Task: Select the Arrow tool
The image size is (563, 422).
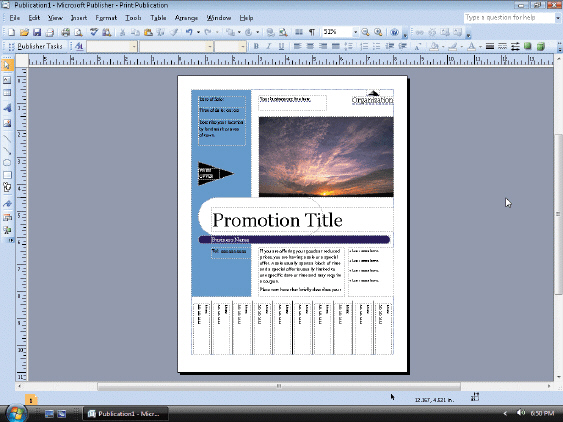Action: pyautogui.click(x=7, y=151)
